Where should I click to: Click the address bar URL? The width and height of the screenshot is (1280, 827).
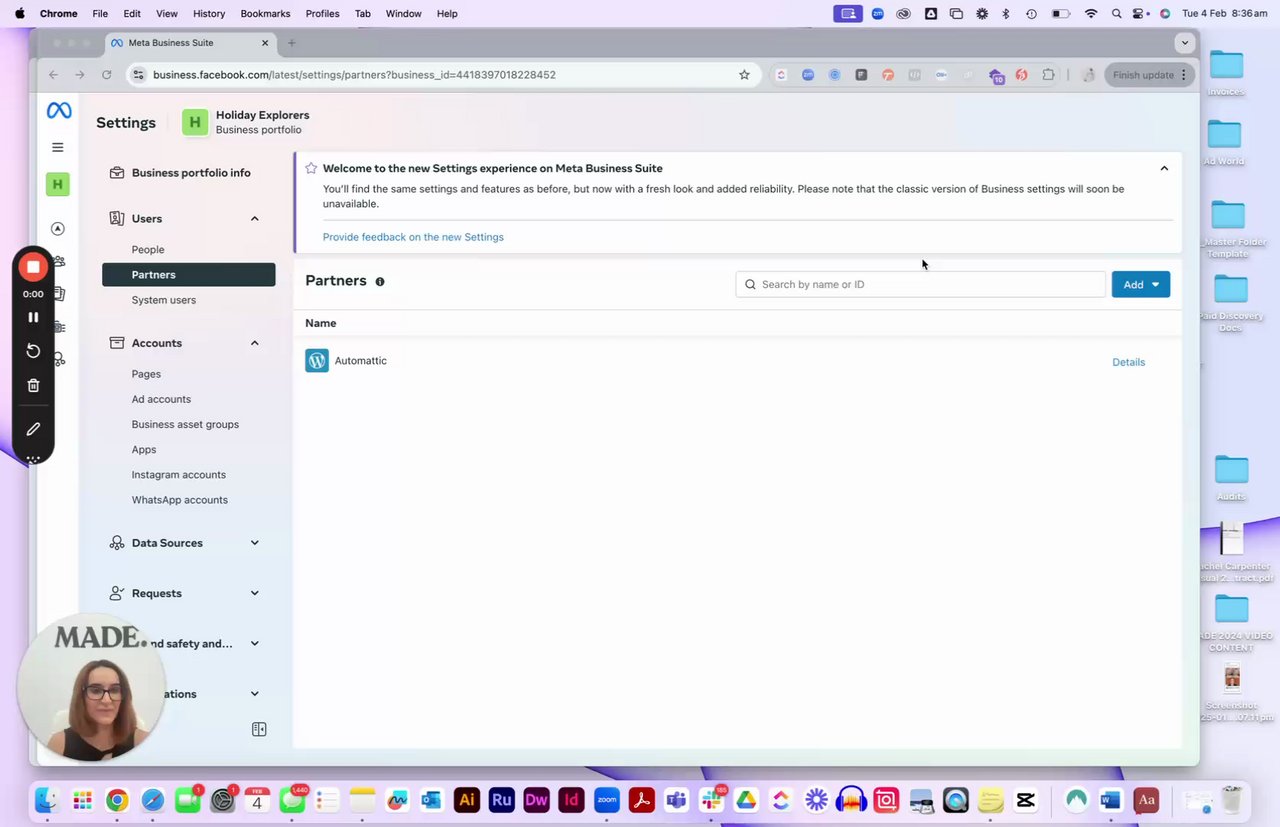[x=354, y=75]
